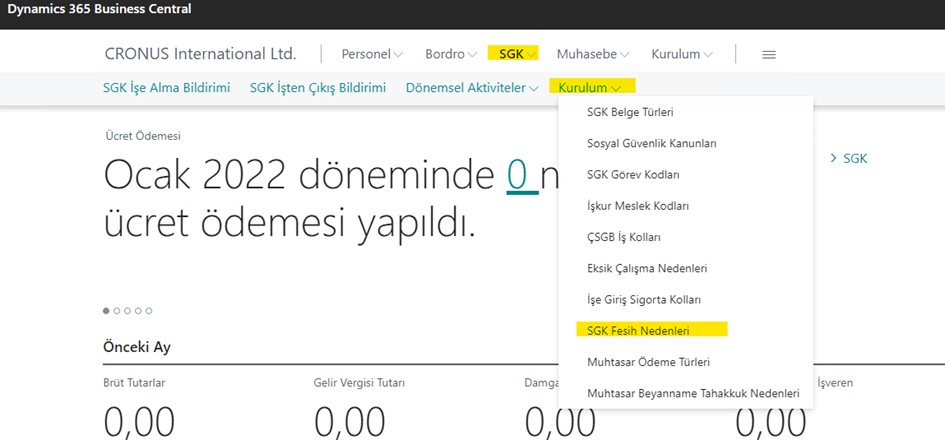Expand the Bordro menu
This screenshot has height=440, width=945.
coord(451,54)
